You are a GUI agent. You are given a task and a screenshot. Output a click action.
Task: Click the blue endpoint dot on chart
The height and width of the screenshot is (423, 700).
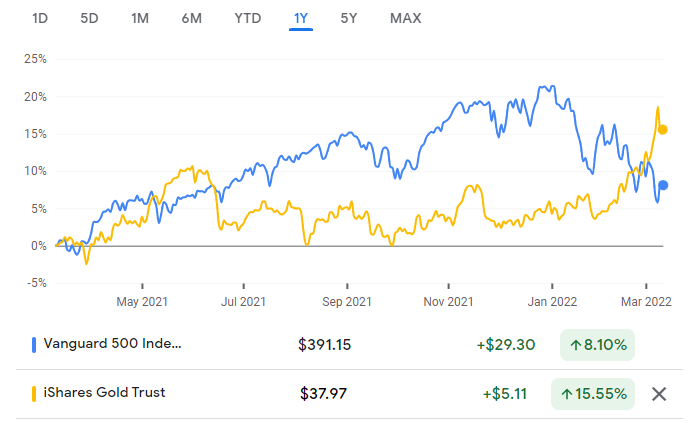(662, 185)
